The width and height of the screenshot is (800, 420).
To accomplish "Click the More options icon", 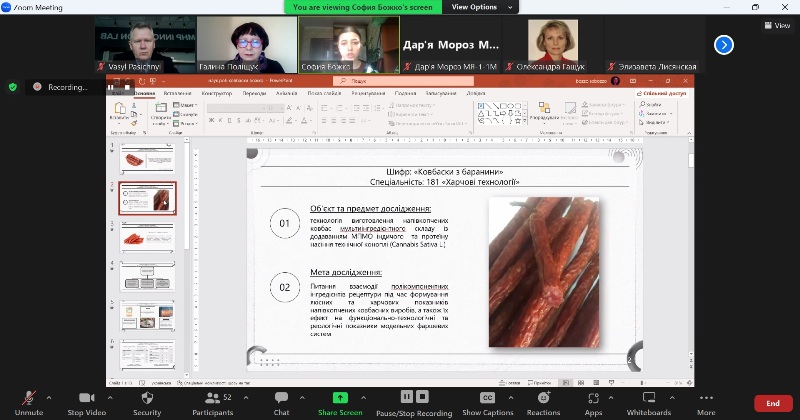I will pyautogui.click(x=706, y=399).
